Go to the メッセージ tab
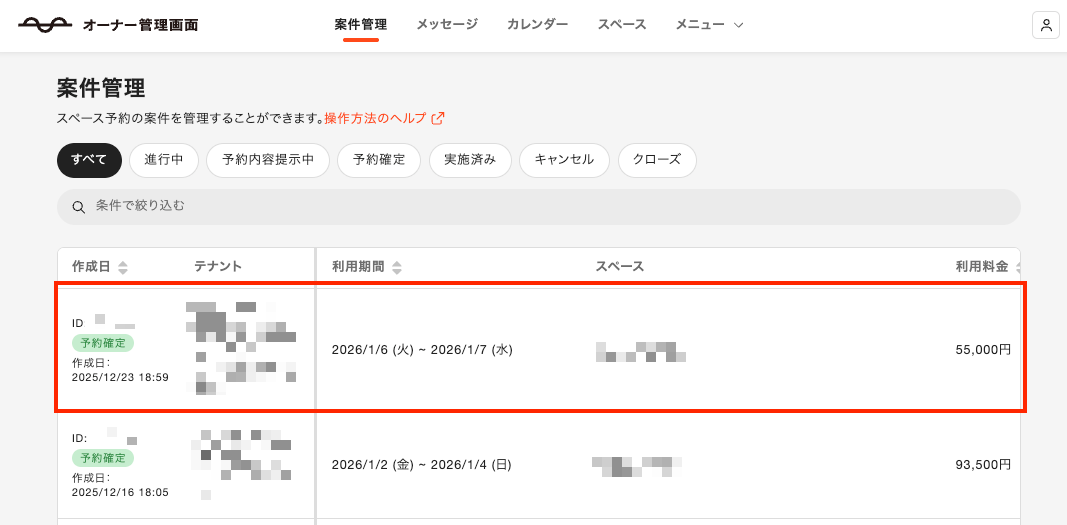The width and height of the screenshot is (1067, 525). tap(447, 25)
